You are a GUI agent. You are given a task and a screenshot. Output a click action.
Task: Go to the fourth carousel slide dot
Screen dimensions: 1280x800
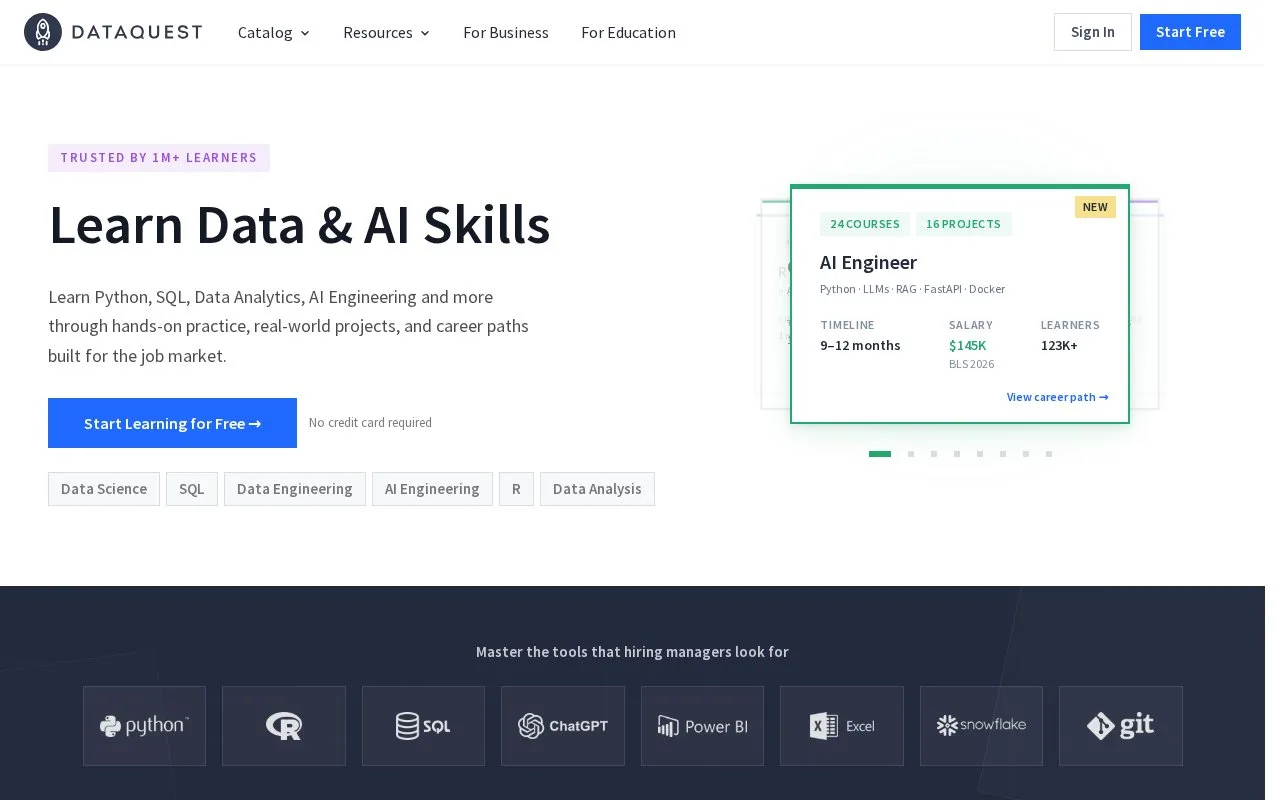(957, 454)
